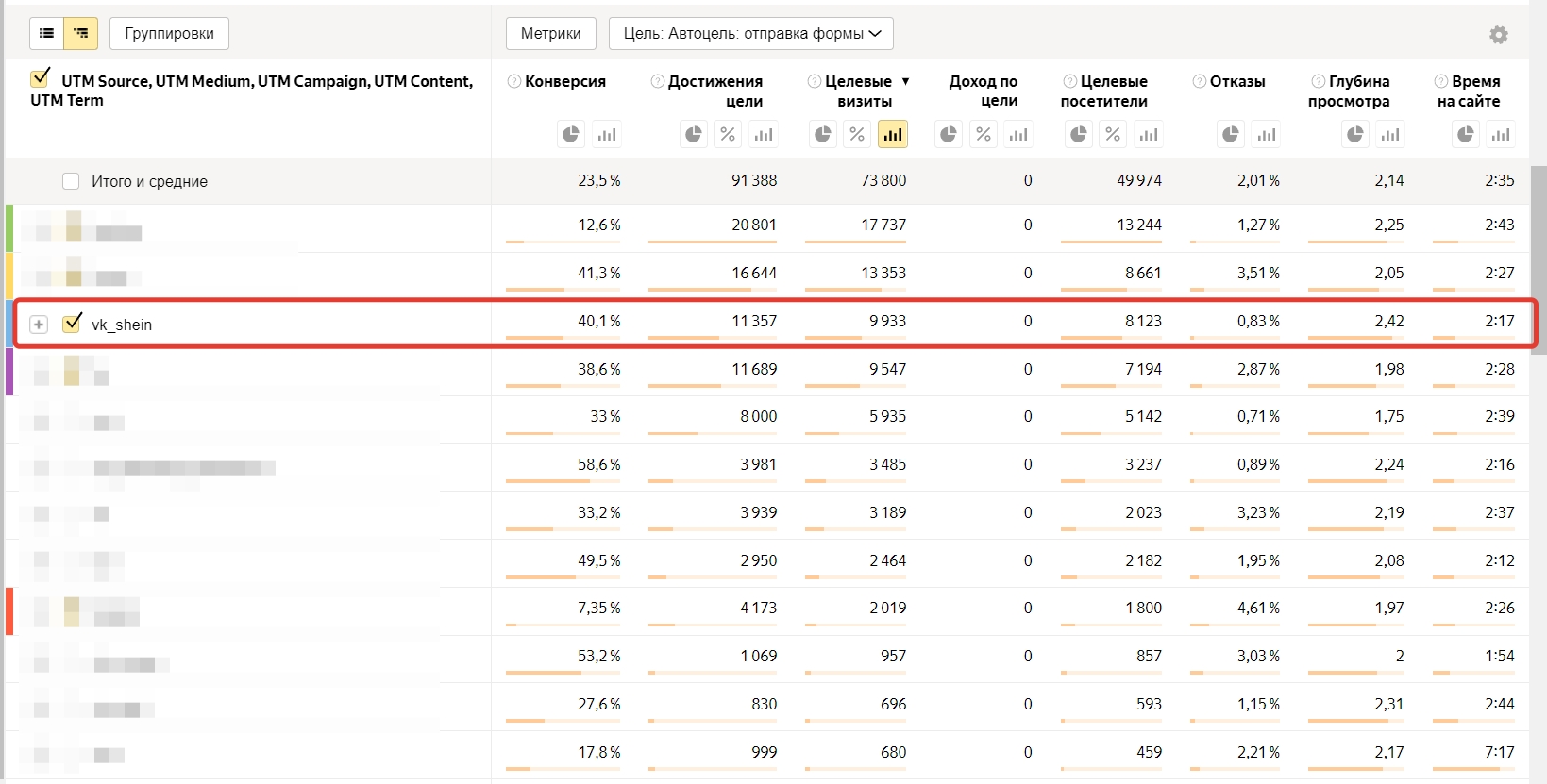Show the bar chart for Конверсия
The width and height of the screenshot is (1547, 784).
[607, 135]
